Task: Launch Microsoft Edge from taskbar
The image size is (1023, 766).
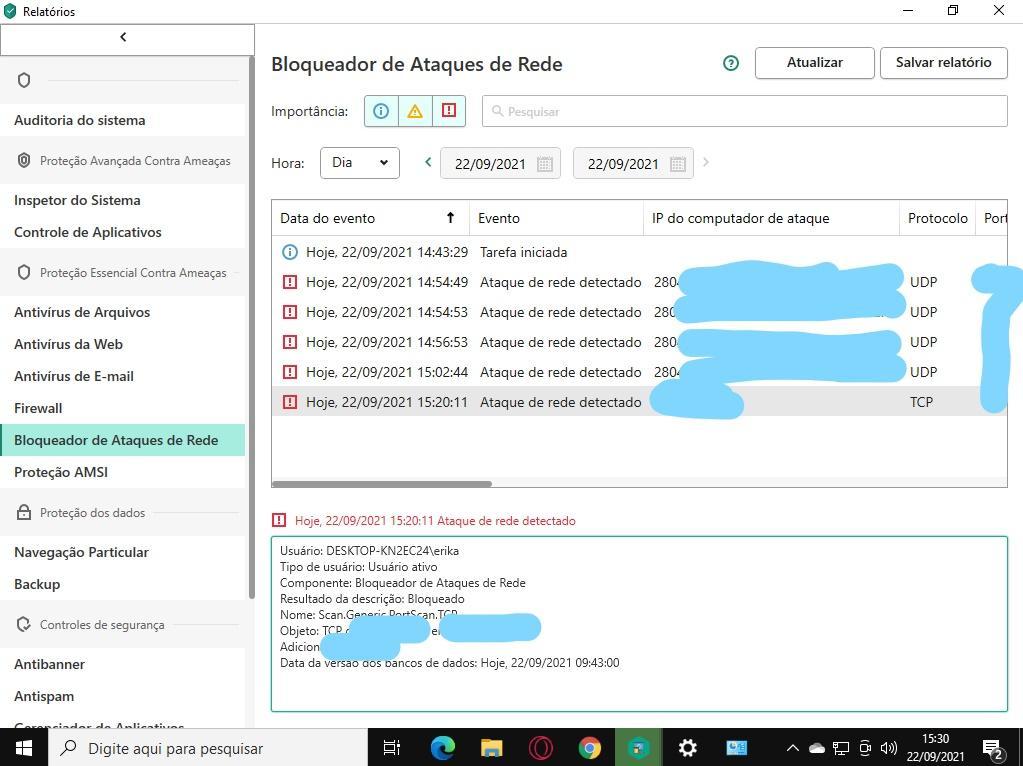Action: click(442, 748)
